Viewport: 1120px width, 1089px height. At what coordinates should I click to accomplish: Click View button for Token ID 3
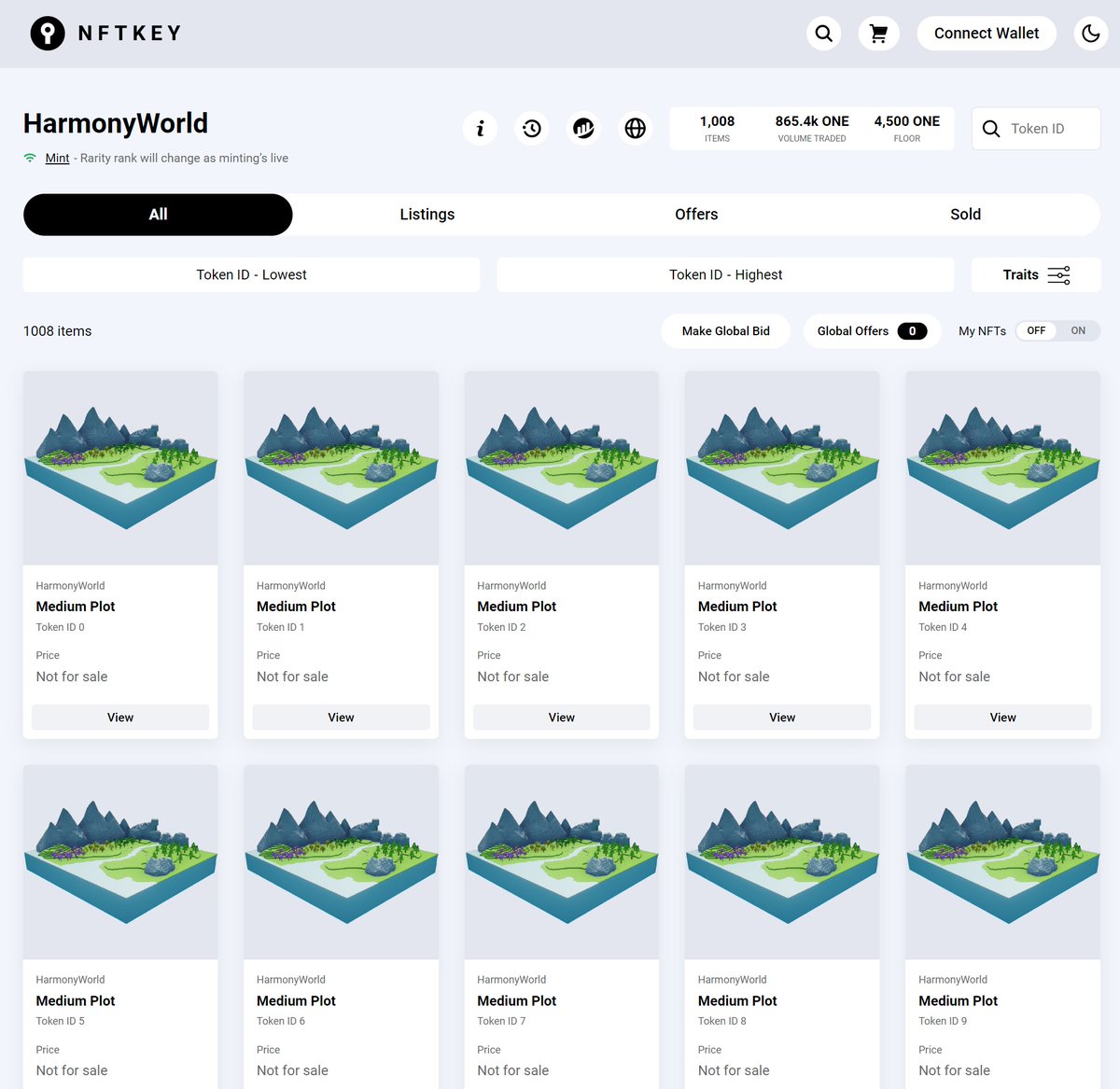(782, 718)
